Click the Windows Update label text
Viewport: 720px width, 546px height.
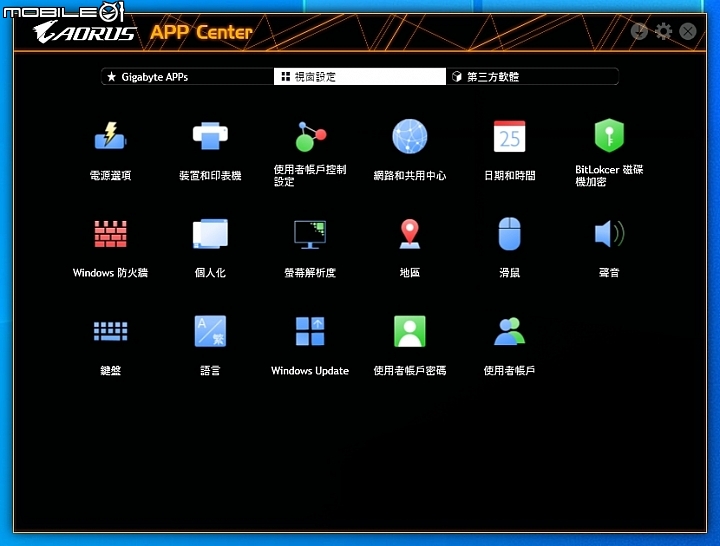pyautogui.click(x=310, y=371)
